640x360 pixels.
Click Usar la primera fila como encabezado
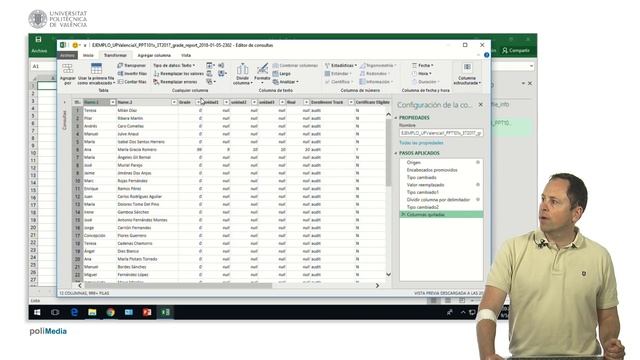coord(96,73)
